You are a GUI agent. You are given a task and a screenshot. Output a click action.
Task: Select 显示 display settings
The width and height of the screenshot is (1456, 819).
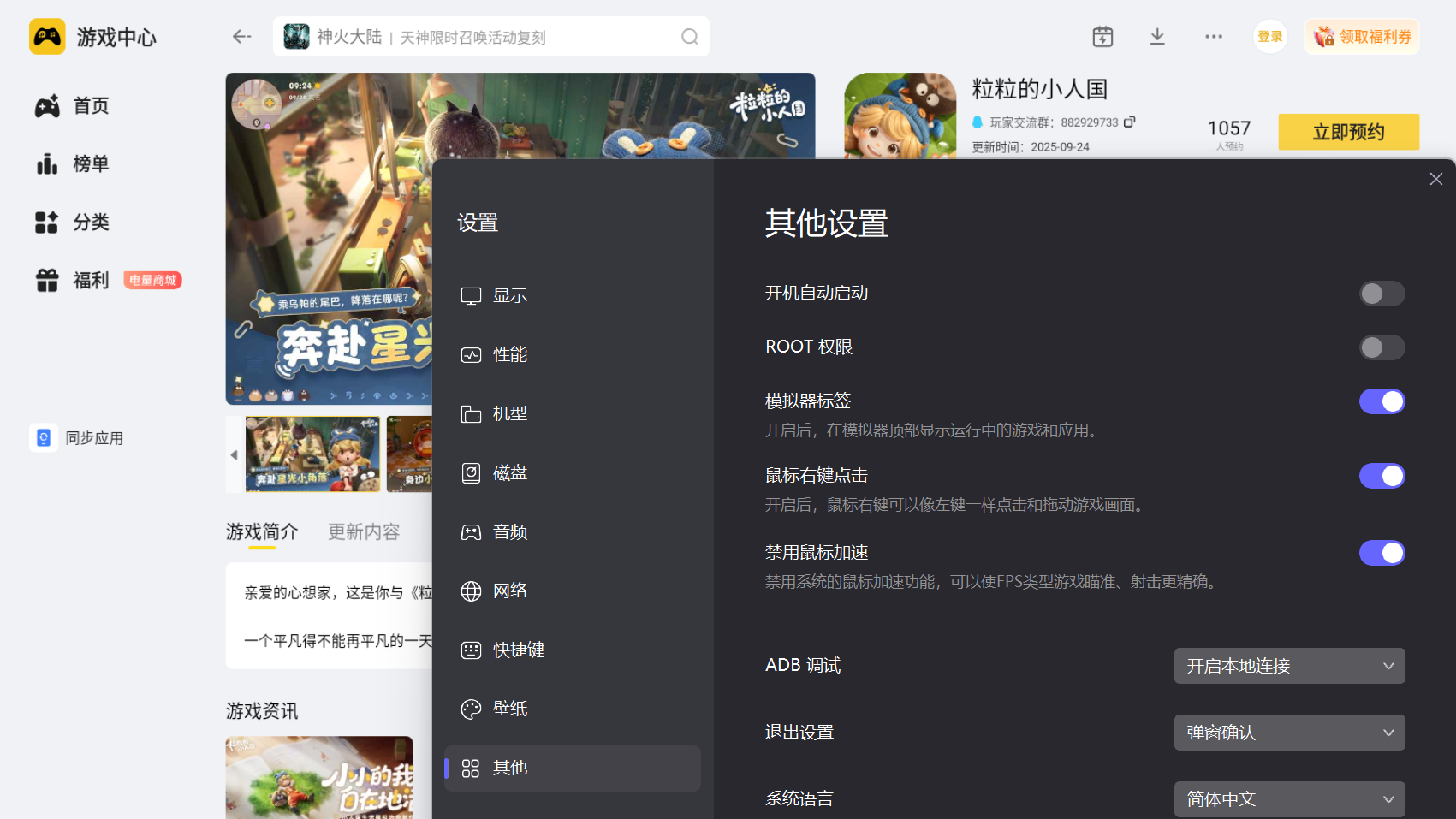[x=573, y=296]
